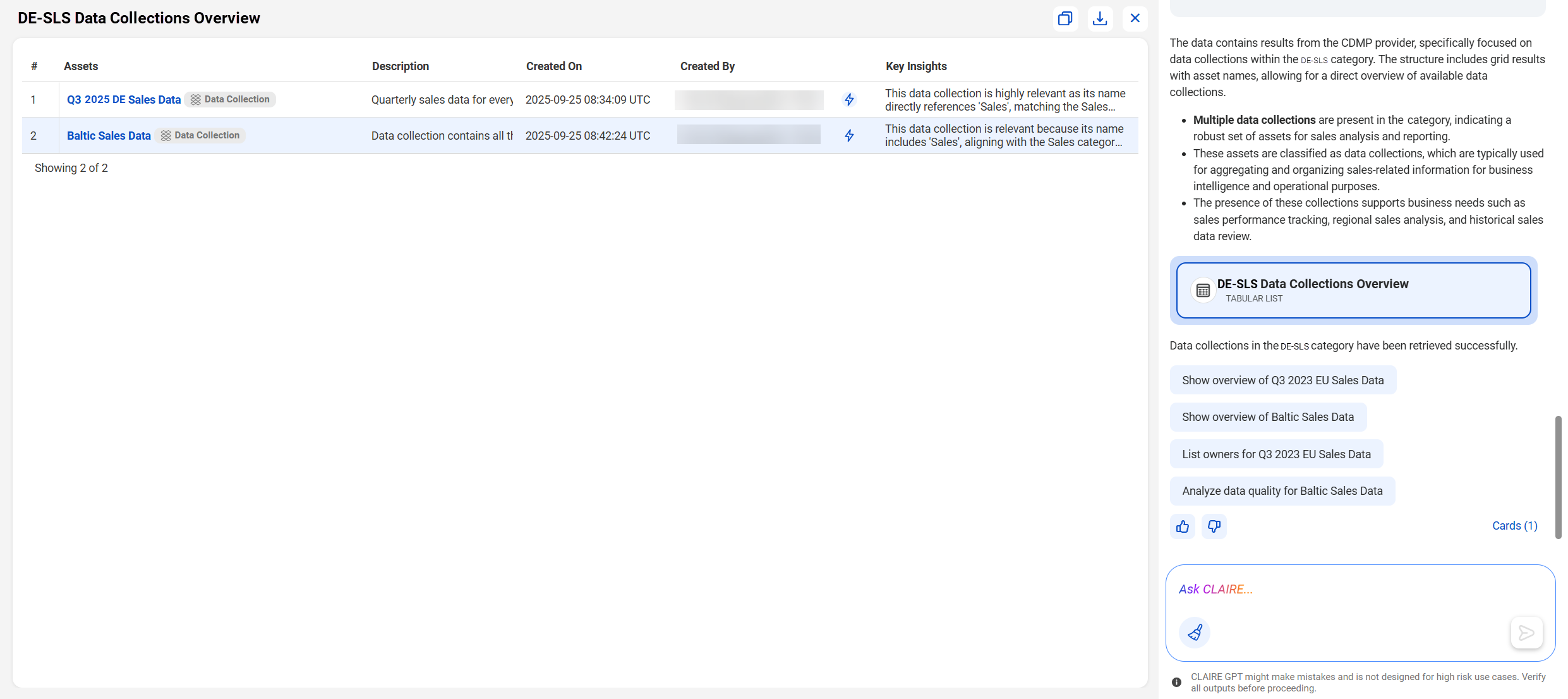The width and height of the screenshot is (1568, 699).
Task: Click the Created By column header
Action: coord(708,66)
